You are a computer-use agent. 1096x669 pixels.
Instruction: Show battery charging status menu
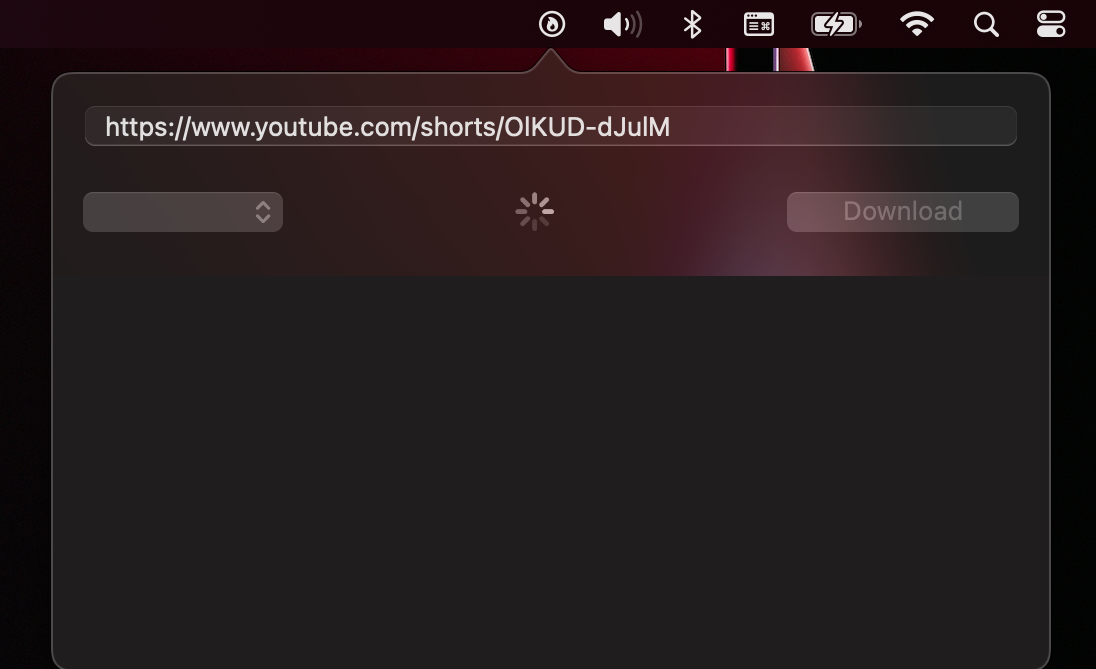[836, 24]
